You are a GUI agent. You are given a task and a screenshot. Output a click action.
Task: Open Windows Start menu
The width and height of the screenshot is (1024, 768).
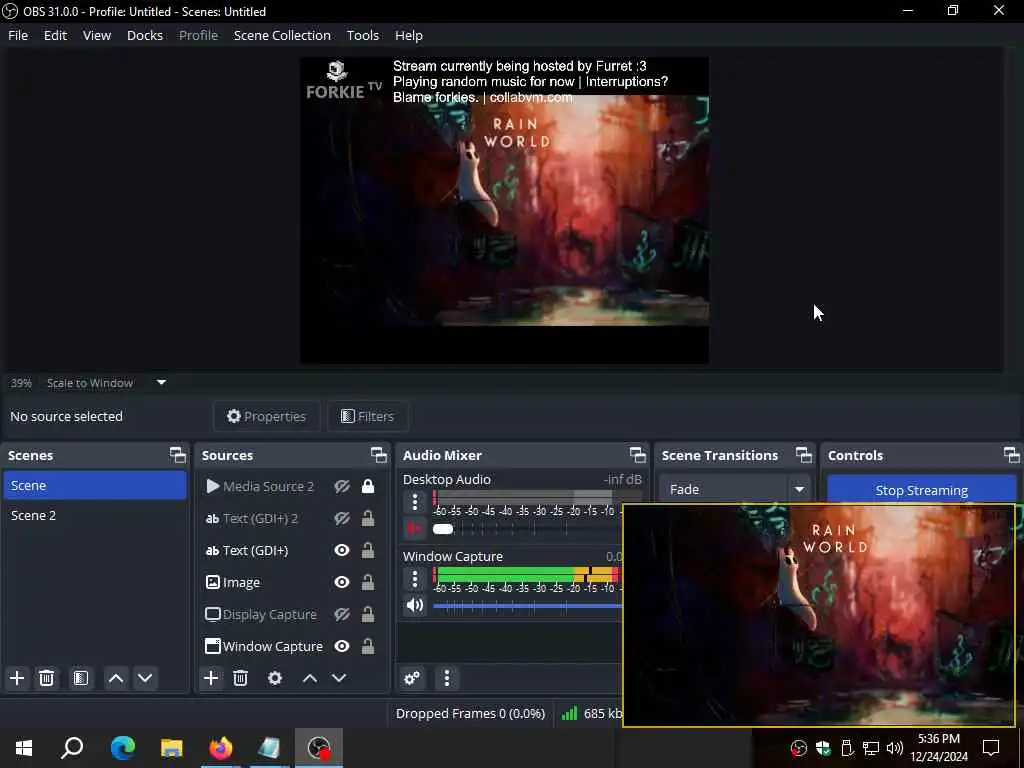tap(24, 748)
